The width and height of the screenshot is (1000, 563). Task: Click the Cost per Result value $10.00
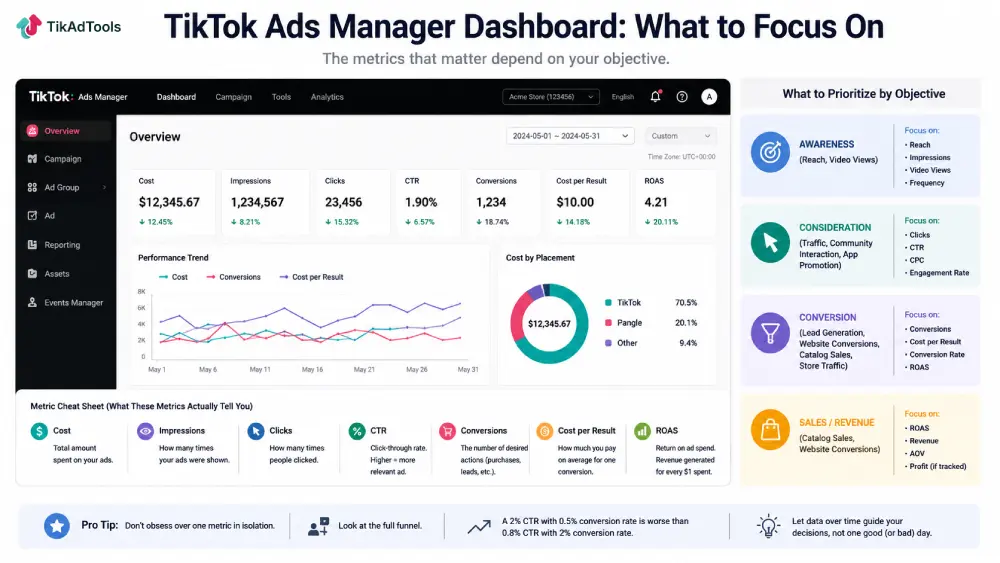pos(575,202)
